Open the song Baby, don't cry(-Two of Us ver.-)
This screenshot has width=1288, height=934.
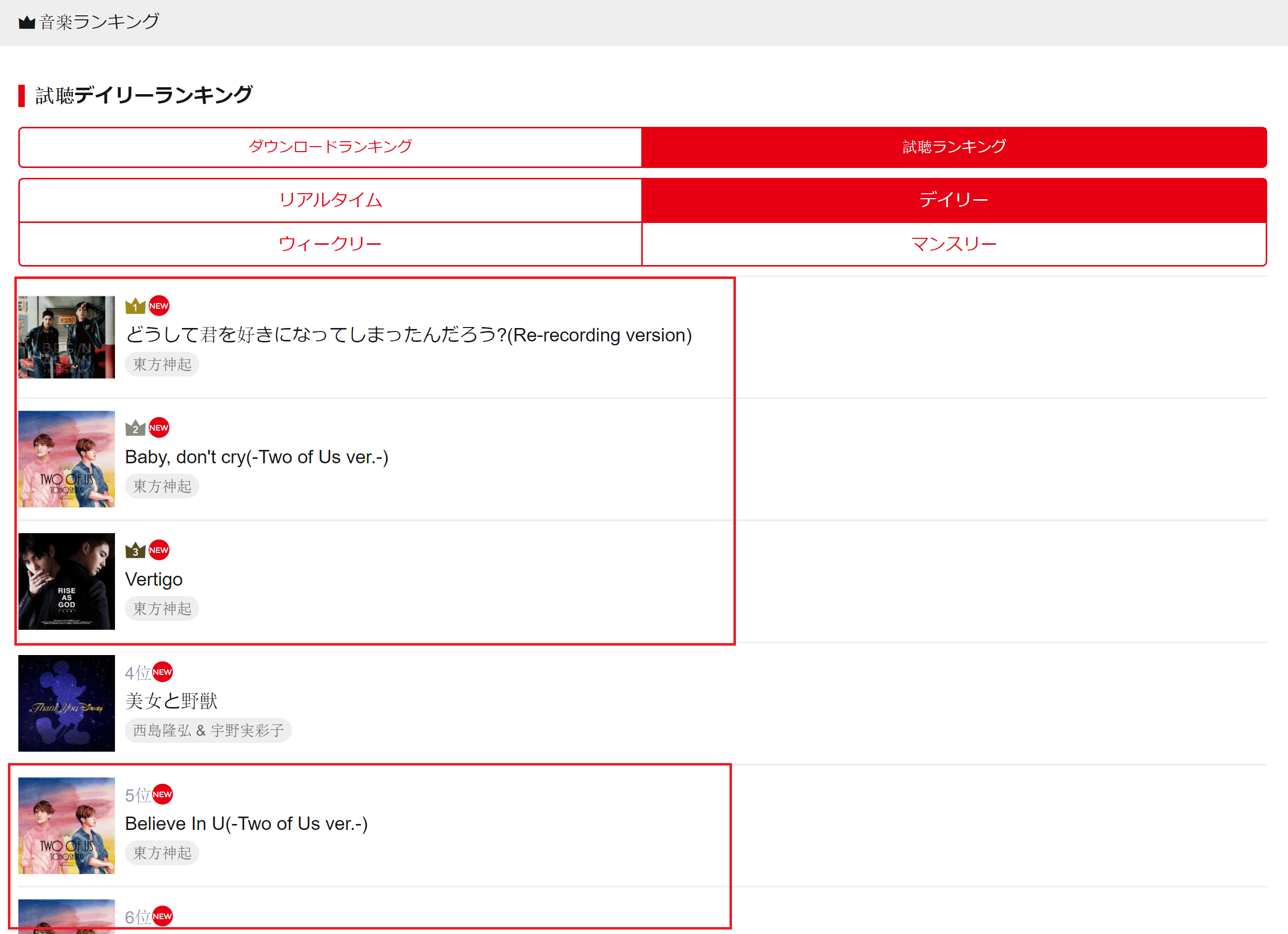pos(256,457)
